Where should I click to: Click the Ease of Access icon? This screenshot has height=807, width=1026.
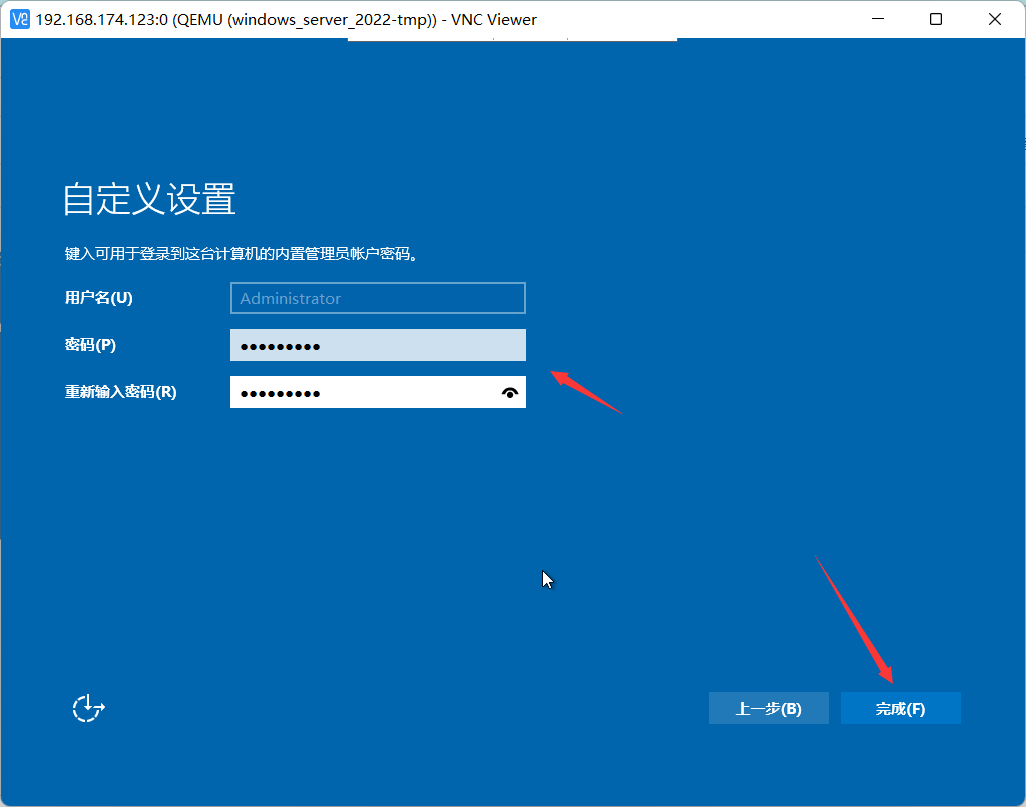point(88,708)
